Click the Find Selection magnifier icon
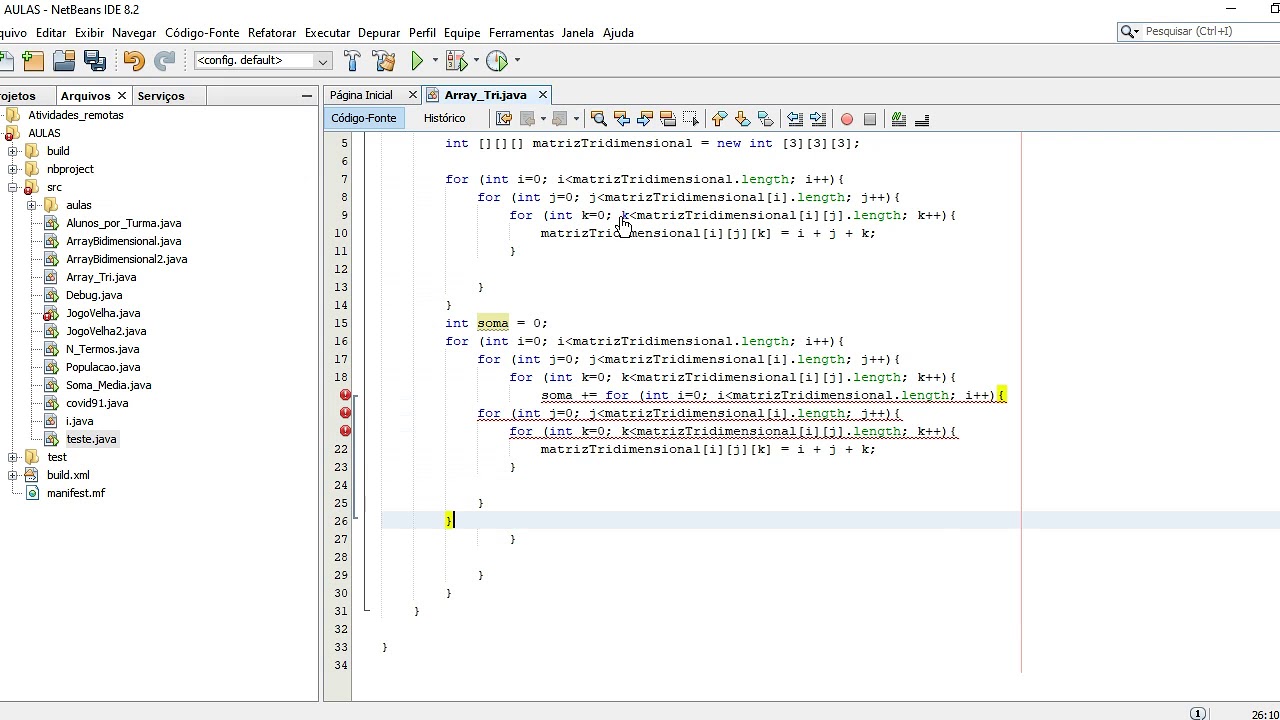 599,119
